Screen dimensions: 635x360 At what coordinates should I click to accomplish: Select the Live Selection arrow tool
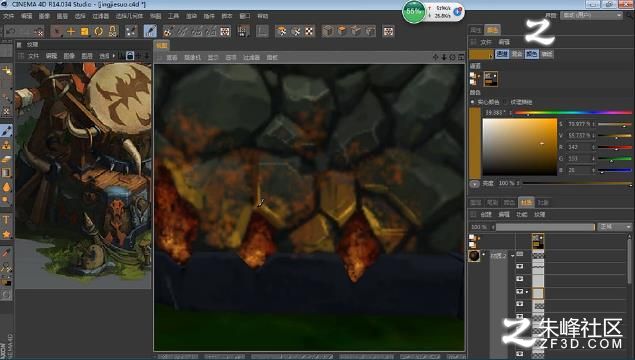coord(58,31)
